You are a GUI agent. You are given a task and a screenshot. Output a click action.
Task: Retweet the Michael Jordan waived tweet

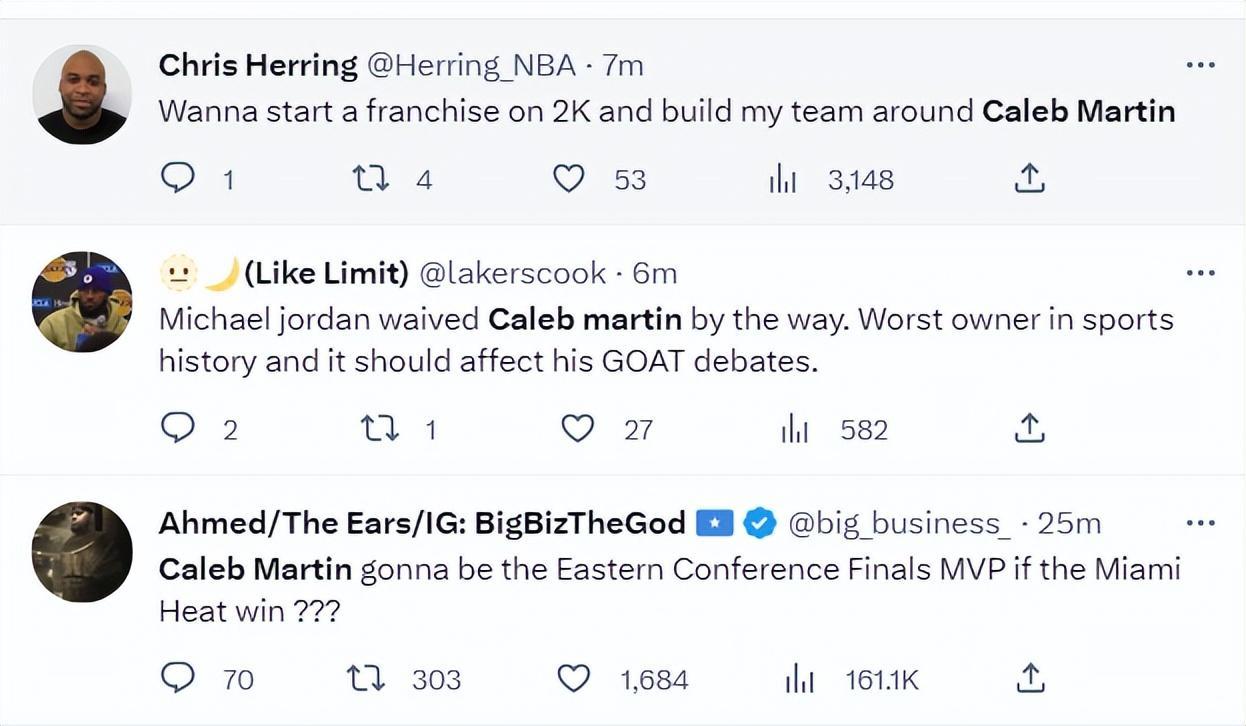[379, 429]
